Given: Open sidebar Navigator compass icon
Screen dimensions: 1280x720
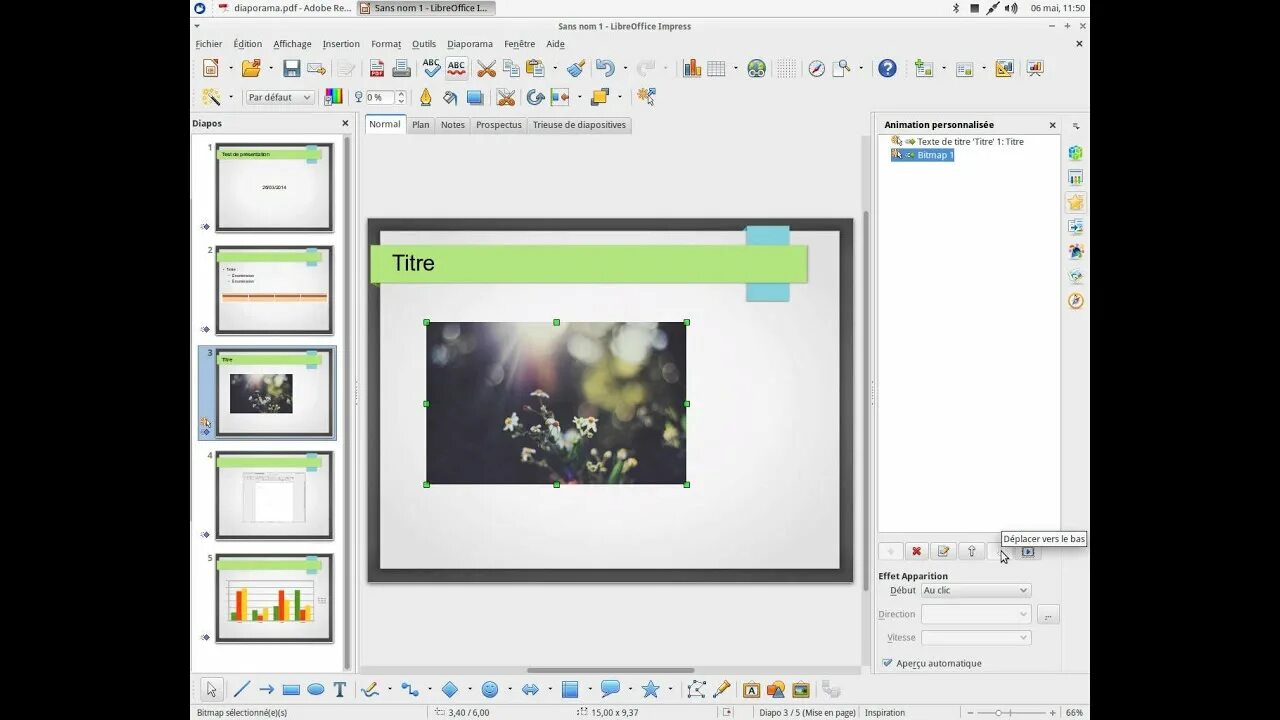Looking at the screenshot, I should click(1075, 301).
